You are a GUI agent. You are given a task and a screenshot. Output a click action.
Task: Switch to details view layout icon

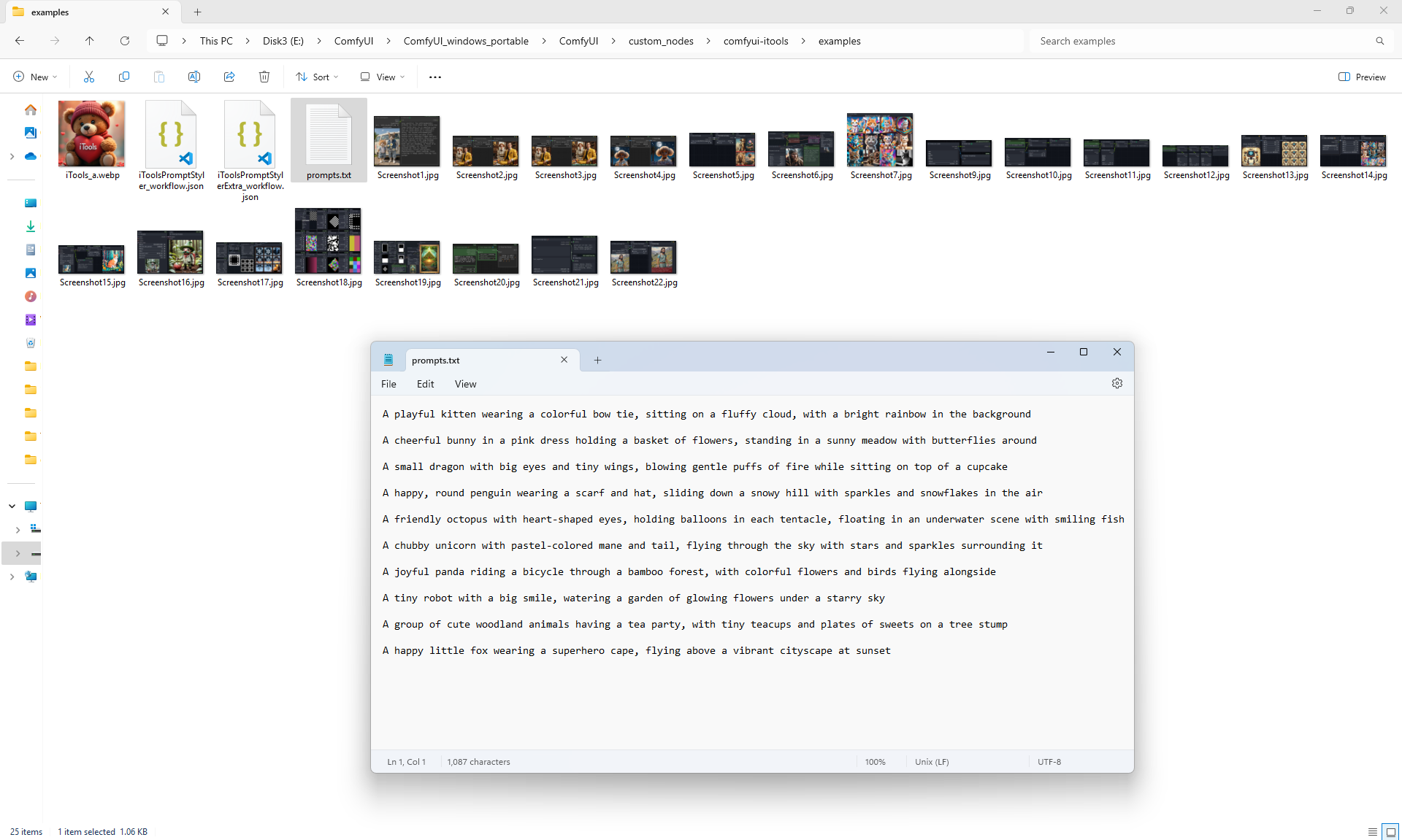(1373, 831)
